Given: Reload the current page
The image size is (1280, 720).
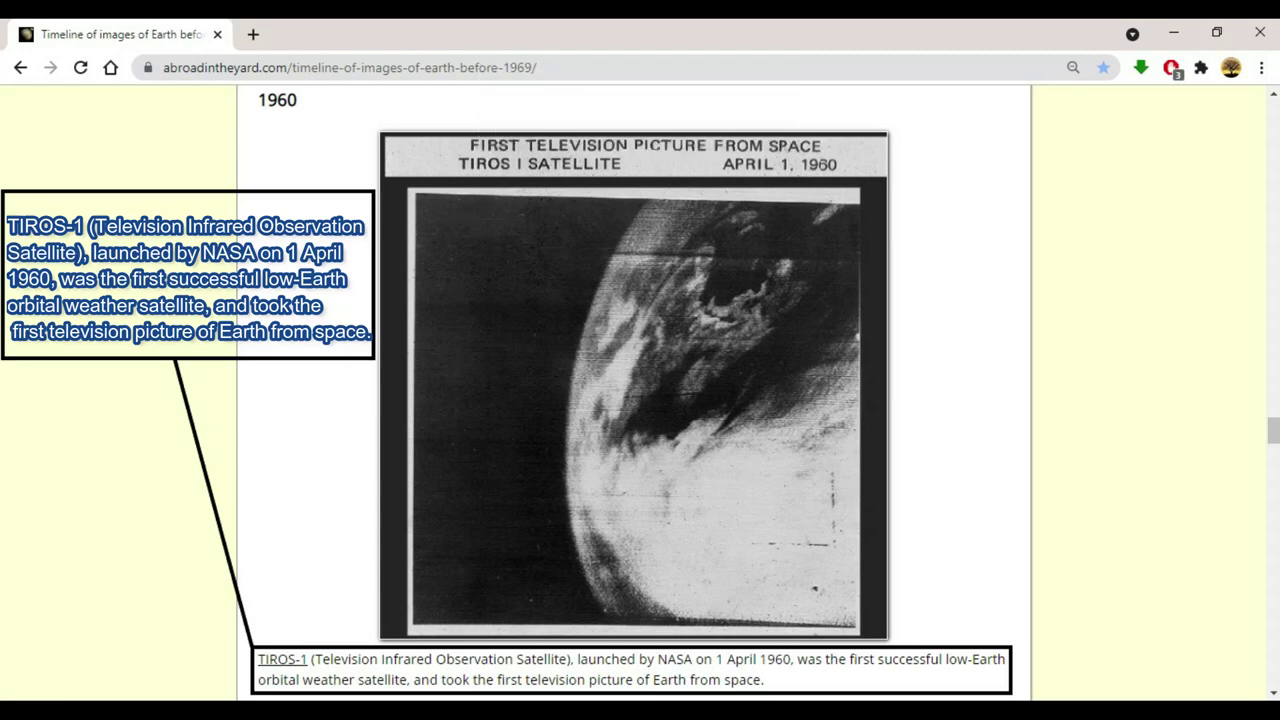Looking at the screenshot, I should 80,67.
